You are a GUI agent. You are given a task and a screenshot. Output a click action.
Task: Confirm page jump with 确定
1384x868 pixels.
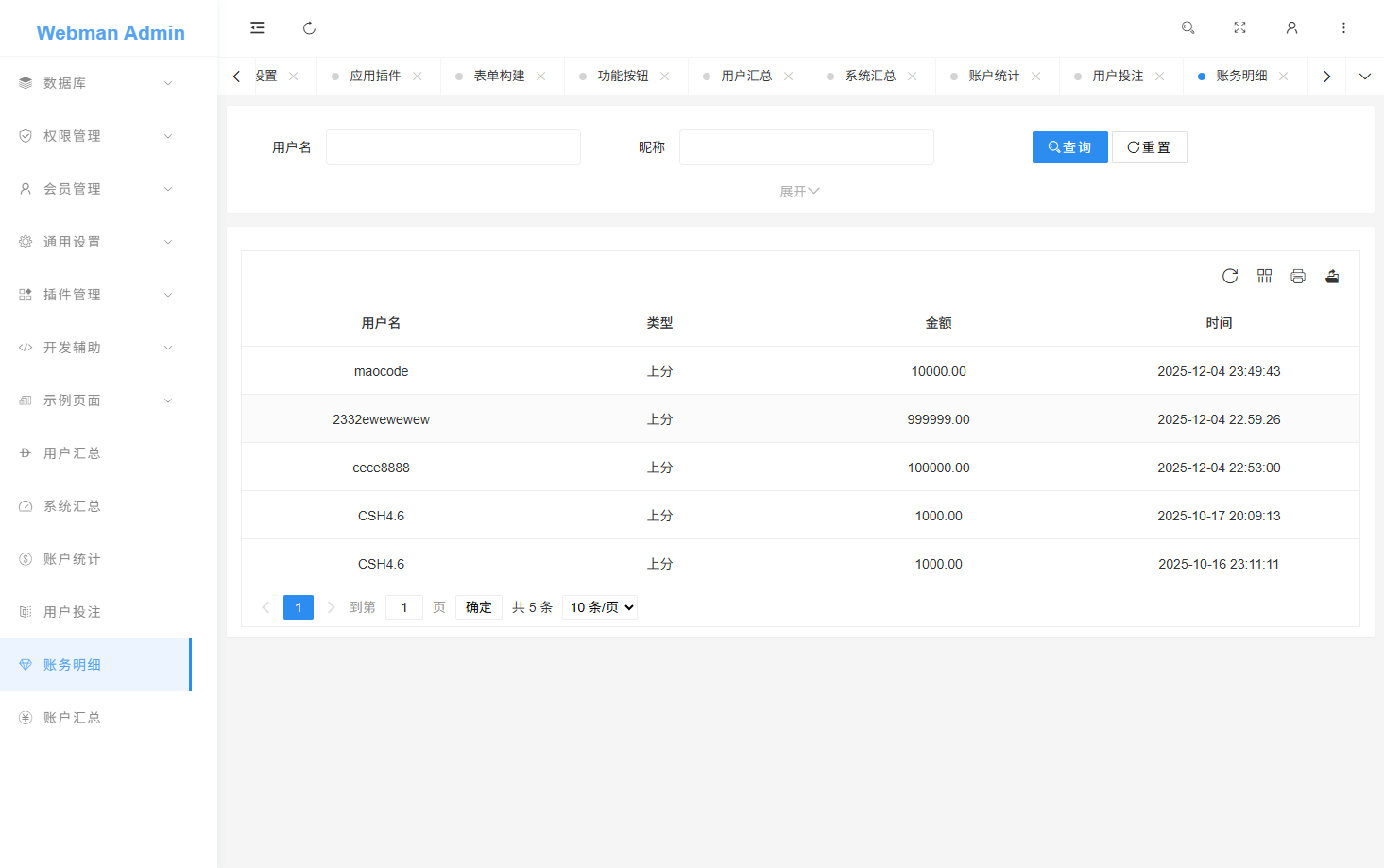click(478, 607)
